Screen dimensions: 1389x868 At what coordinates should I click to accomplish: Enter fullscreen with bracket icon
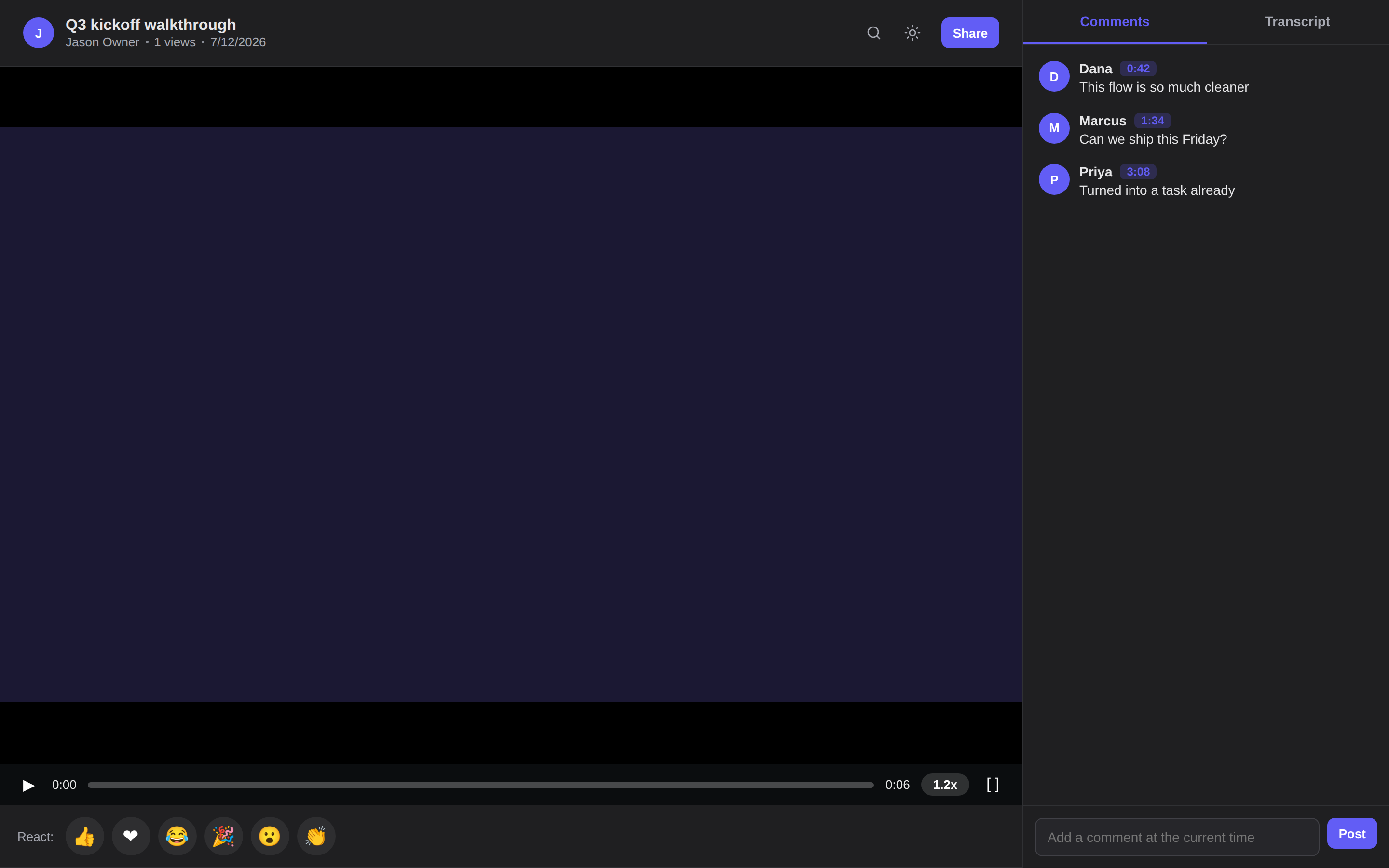click(993, 785)
